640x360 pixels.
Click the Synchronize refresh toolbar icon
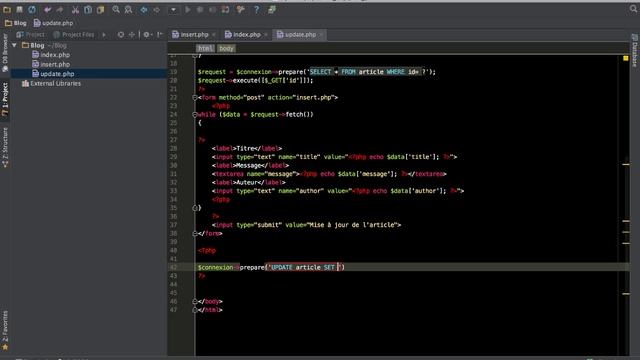coord(32,9)
